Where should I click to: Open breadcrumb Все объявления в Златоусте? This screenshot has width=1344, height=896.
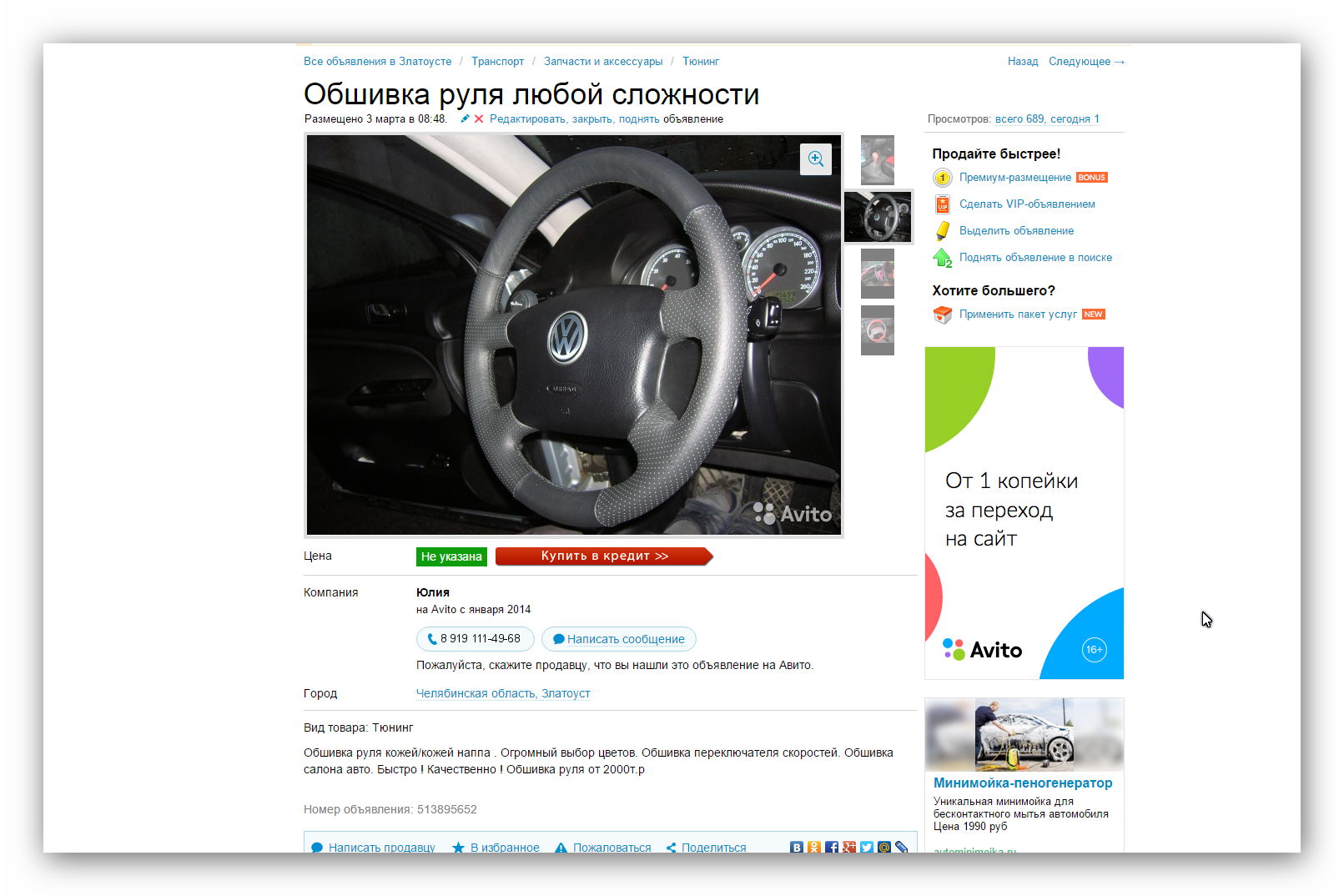(x=377, y=62)
